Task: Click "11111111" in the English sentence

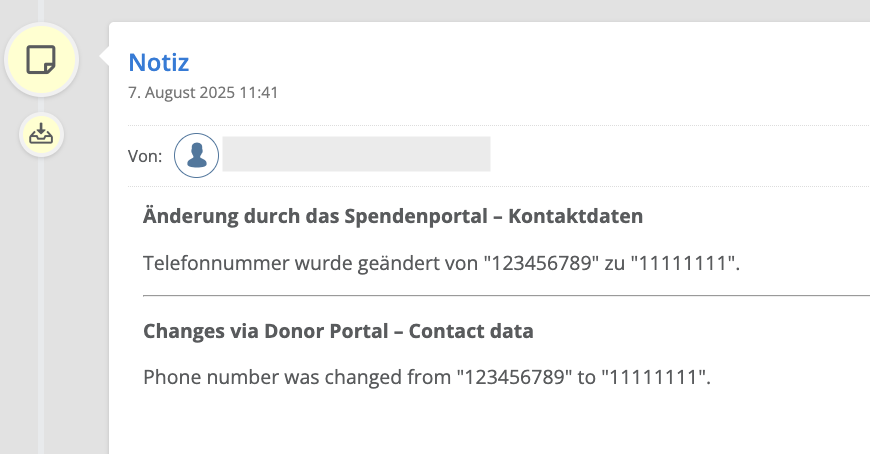Action: pyautogui.click(x=654, y=377)
